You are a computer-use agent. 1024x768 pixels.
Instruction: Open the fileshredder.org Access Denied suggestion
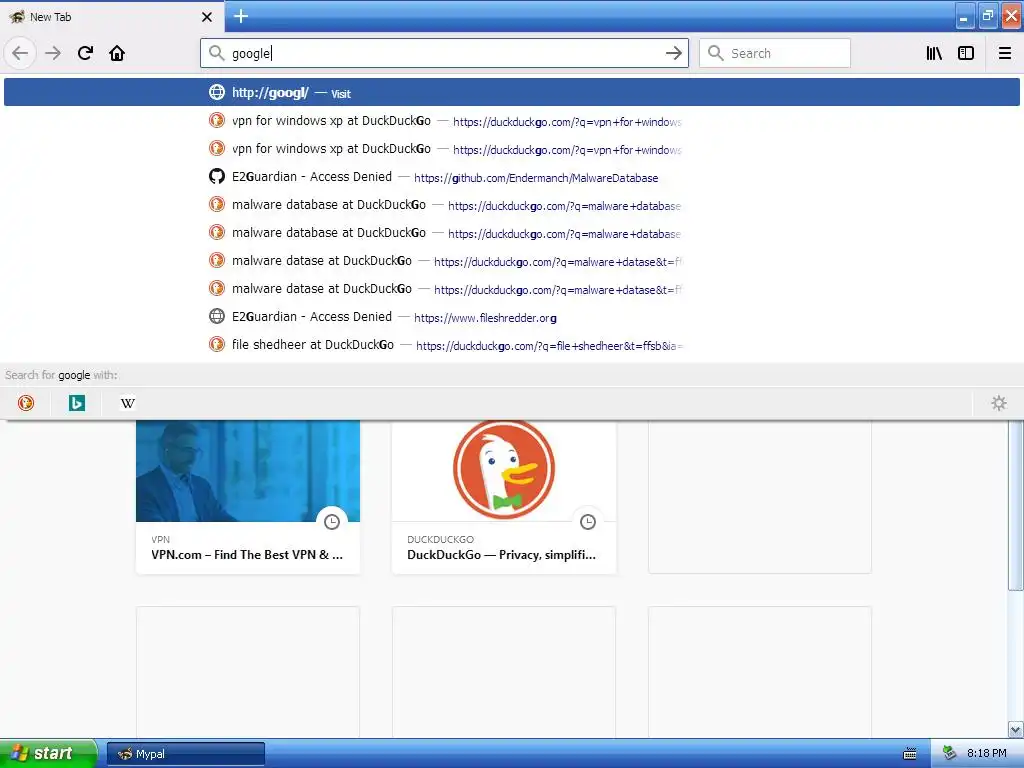511,317
